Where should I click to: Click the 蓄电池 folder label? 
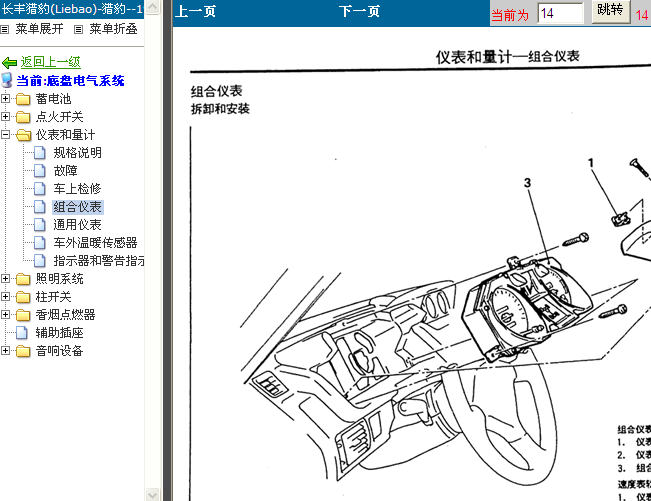click(54, 99)
